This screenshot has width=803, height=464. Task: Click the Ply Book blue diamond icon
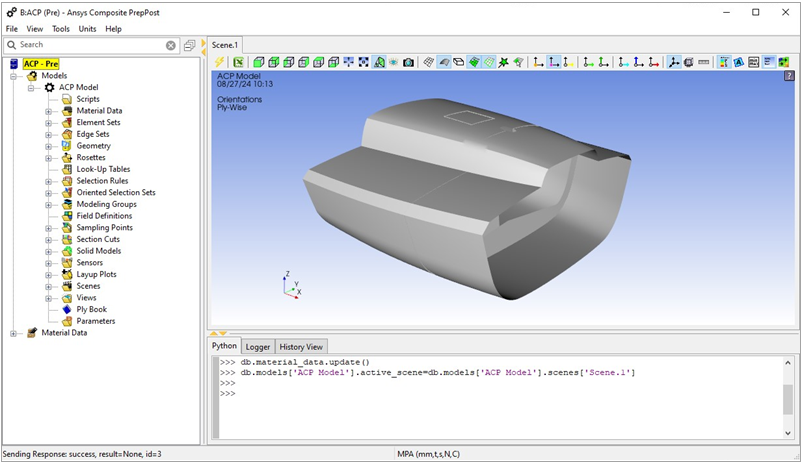[67, 309]
